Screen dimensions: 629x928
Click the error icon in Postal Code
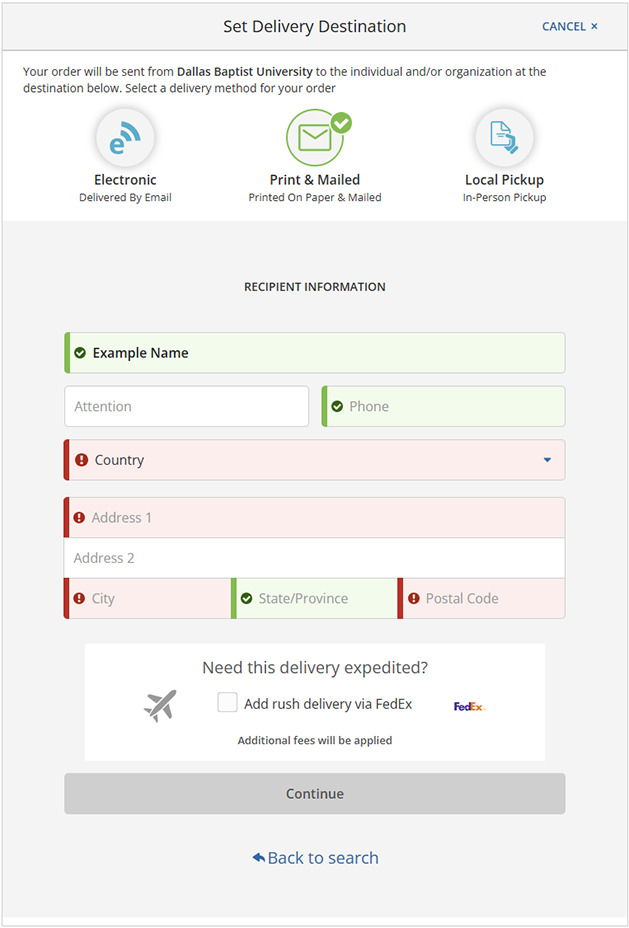tap(413, 598)
